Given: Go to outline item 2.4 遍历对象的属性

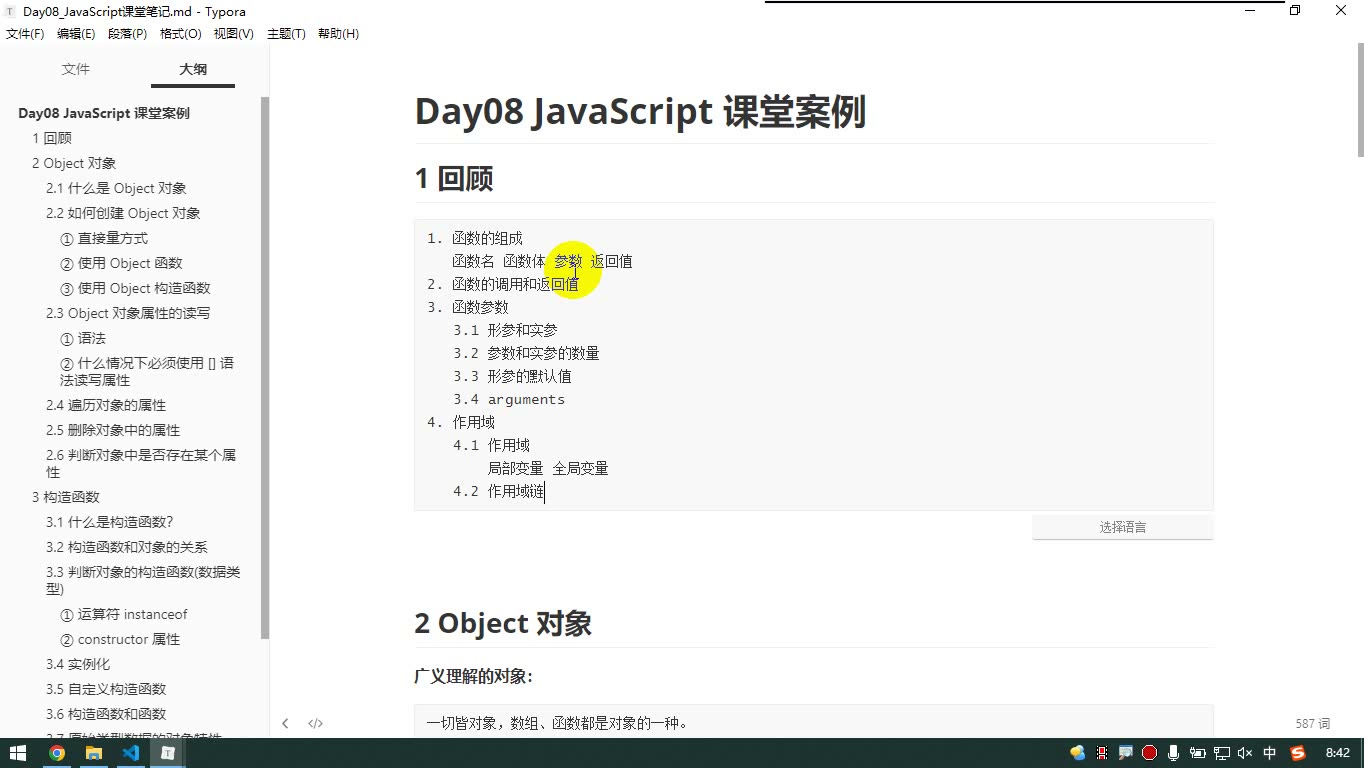Looking at the screenshot, I should (106, 405).
